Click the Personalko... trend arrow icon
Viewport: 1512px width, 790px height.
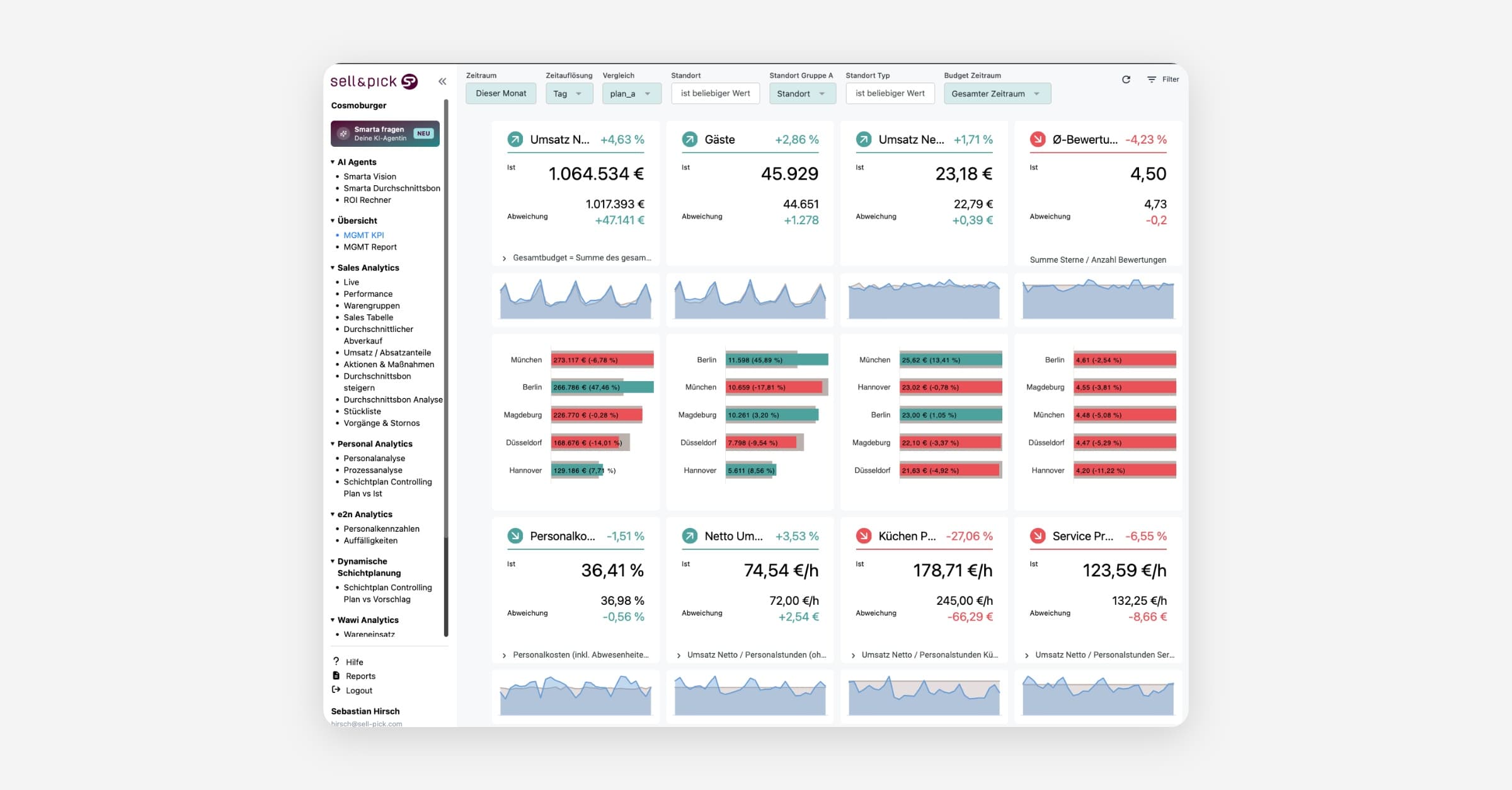coord(515,536)
